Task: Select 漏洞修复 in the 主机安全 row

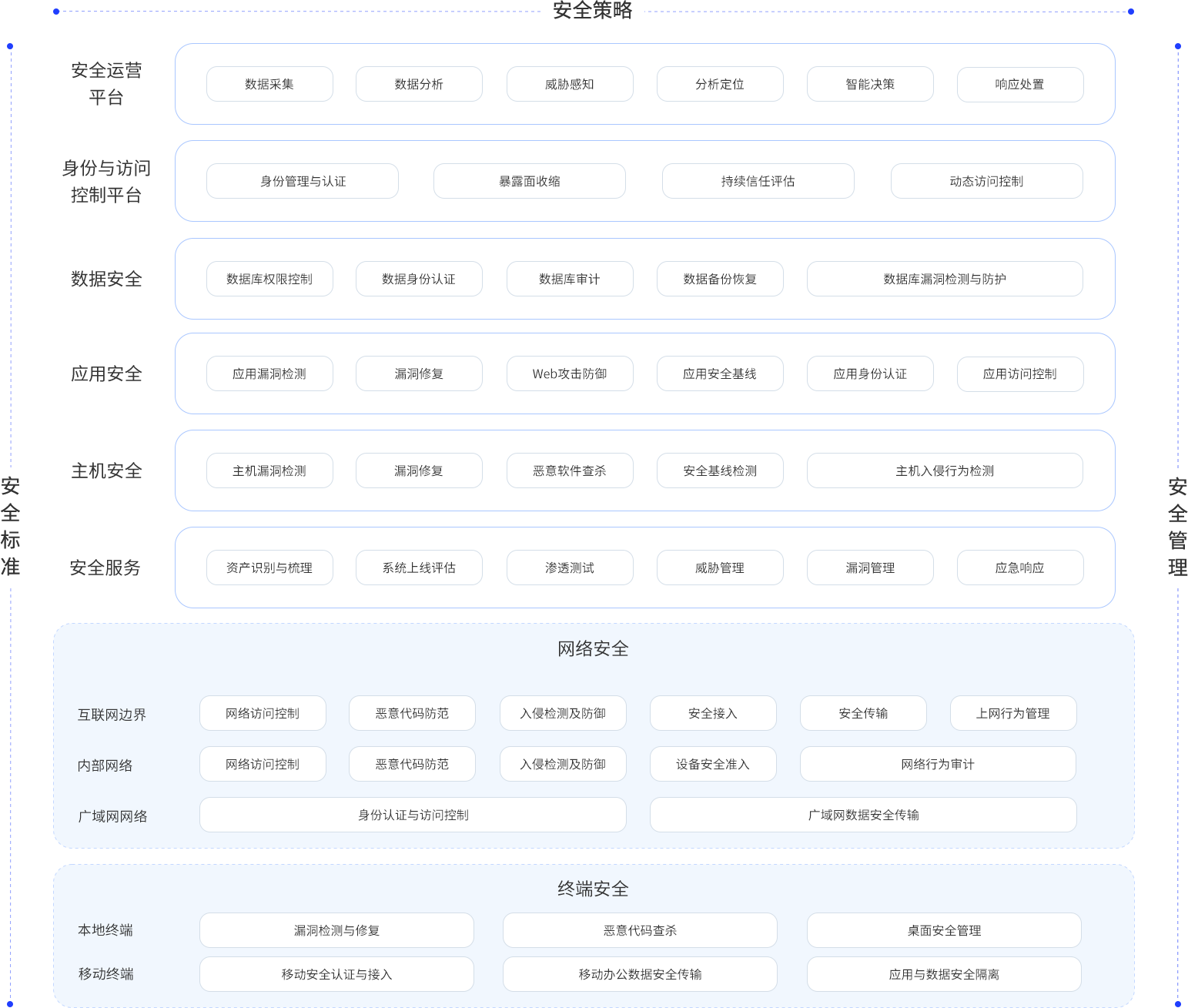Action: pyautogui.click(x=419, y=471)
